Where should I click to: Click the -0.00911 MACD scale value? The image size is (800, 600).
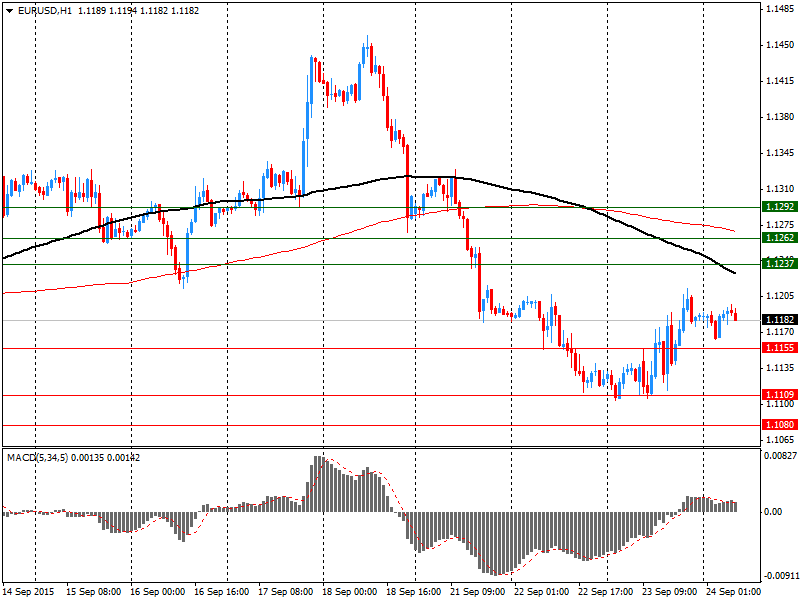780,577
